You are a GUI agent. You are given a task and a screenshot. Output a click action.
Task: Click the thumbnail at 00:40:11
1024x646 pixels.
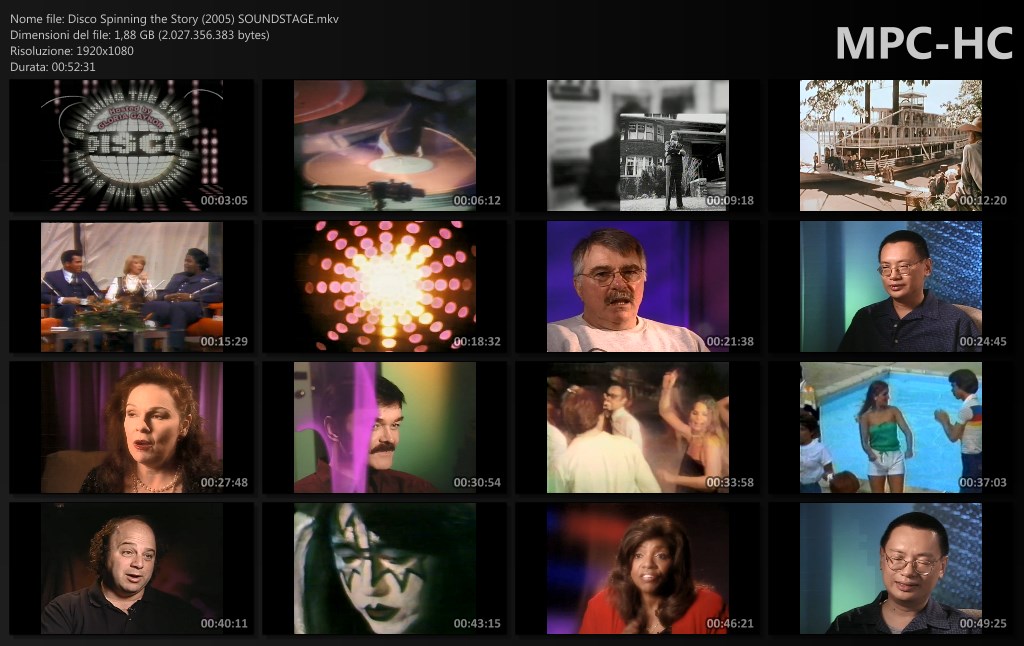click(131, 569)
